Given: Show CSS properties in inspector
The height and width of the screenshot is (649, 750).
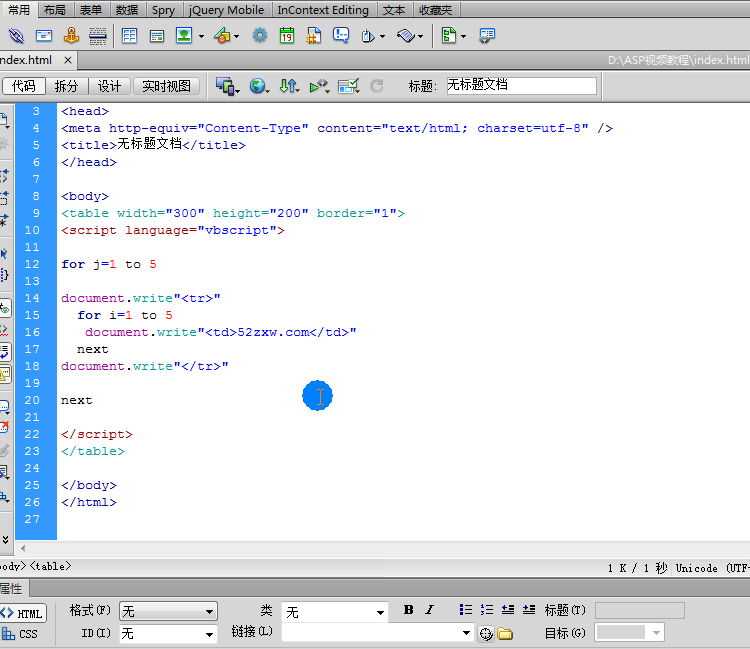Looking at the screenshot, I should [x=20, y=634].
